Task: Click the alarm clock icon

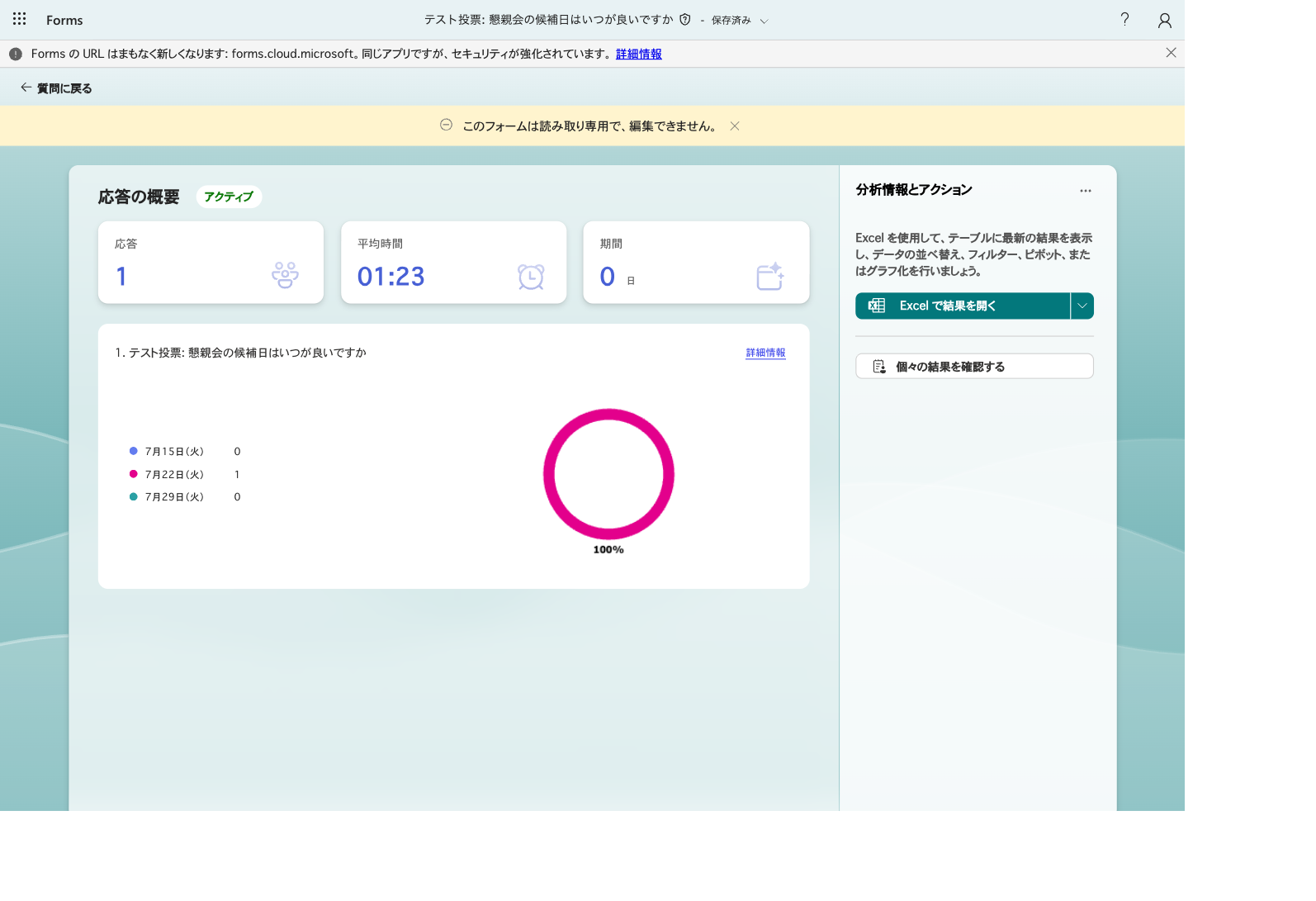Action: coord(531,276)
